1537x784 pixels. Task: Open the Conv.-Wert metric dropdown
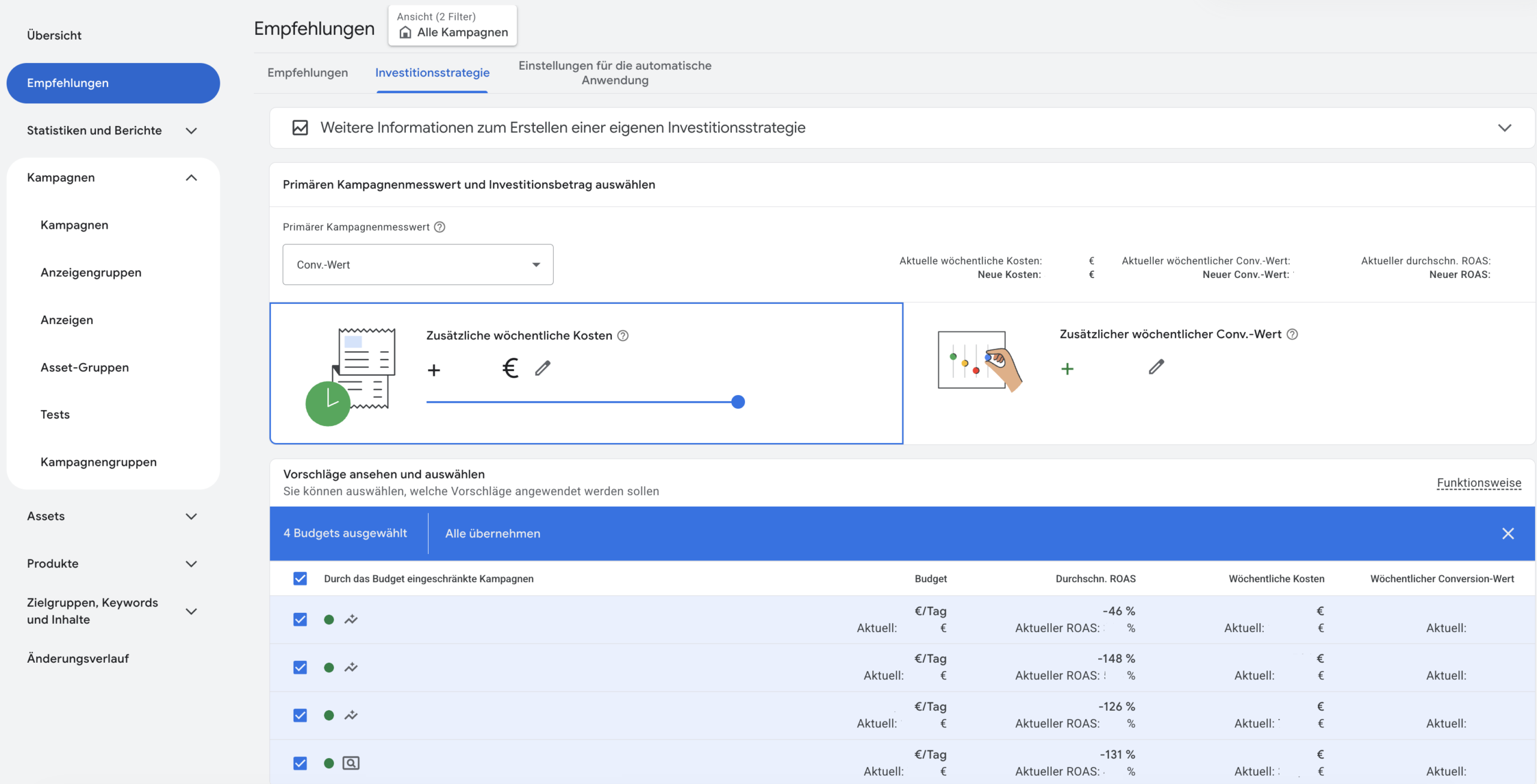[418, 265]
